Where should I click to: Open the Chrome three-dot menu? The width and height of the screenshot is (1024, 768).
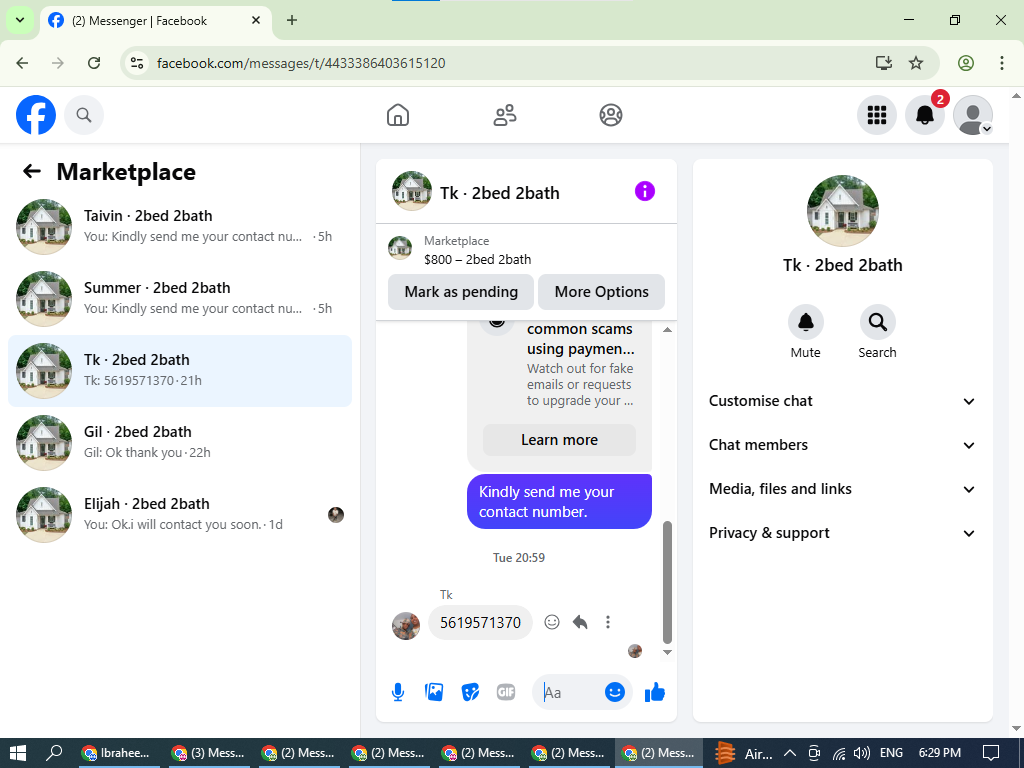[x=1002, y=63]
